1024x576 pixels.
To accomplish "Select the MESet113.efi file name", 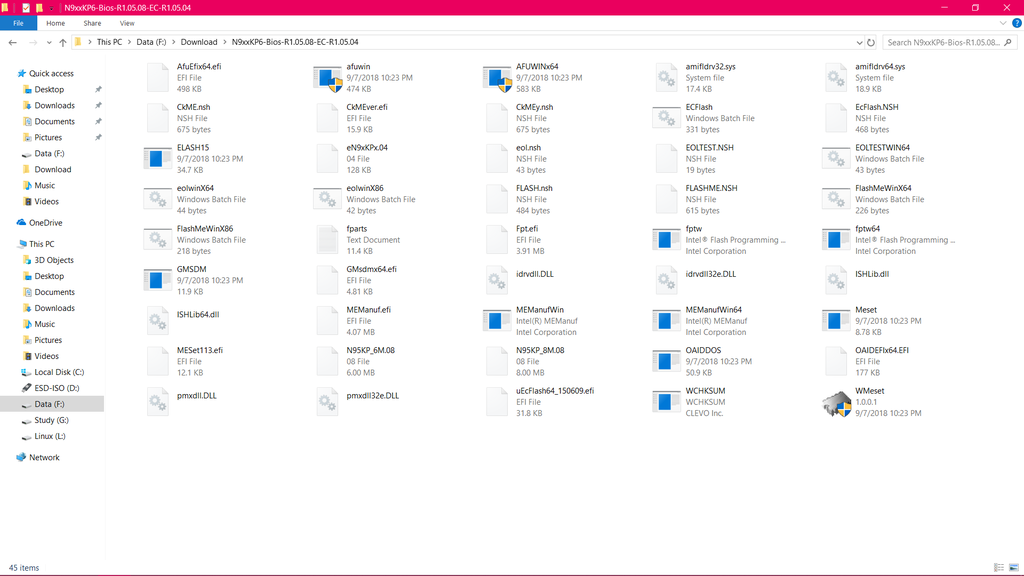I will pyautogui.click(x=200, y=350).
